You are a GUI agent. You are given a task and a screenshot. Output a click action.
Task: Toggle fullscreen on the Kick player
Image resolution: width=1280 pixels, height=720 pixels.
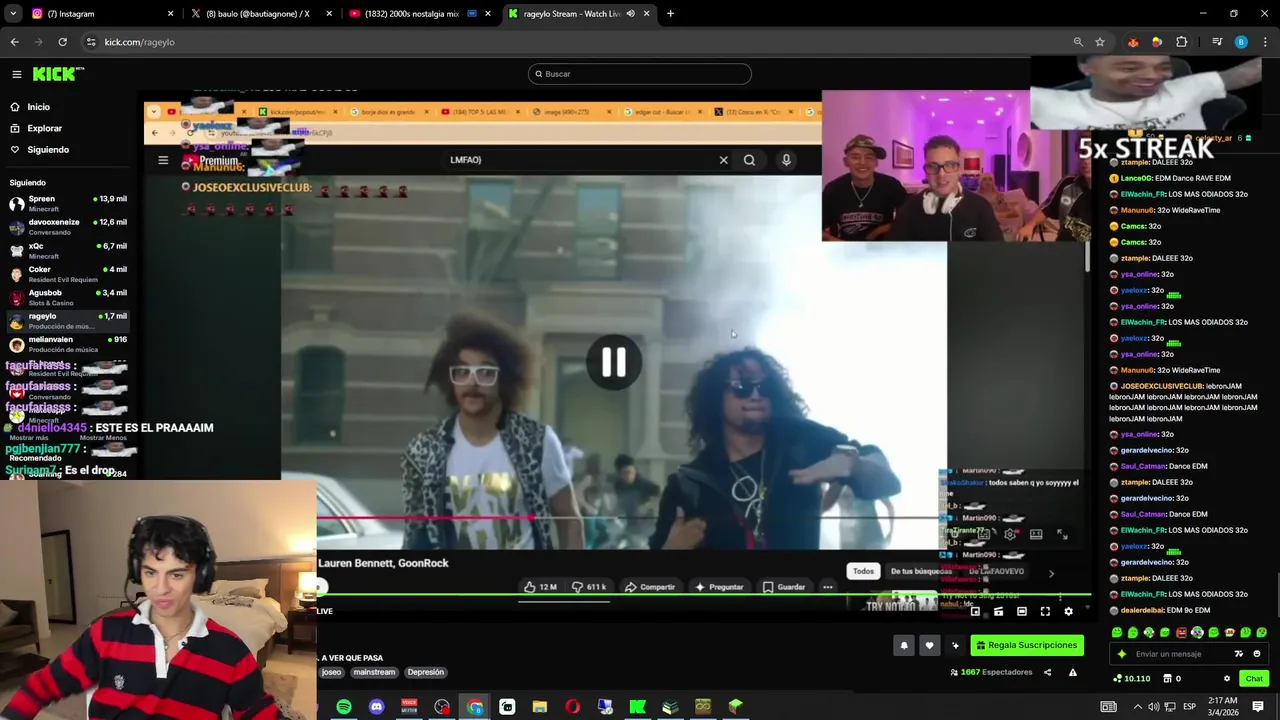pyautogui.click(x=1045, y=611)
